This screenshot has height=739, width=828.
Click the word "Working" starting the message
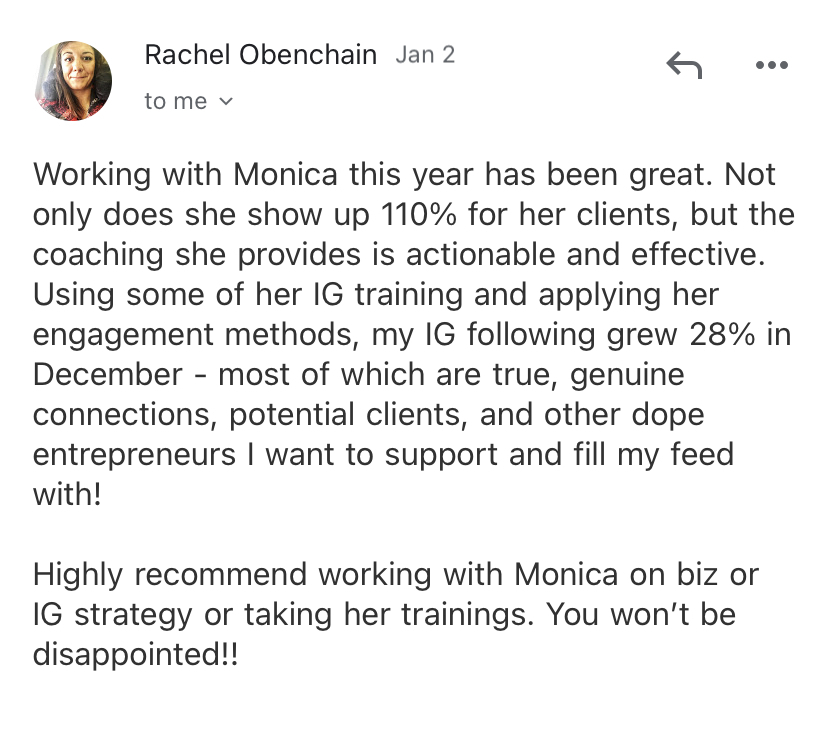[92, 175]
